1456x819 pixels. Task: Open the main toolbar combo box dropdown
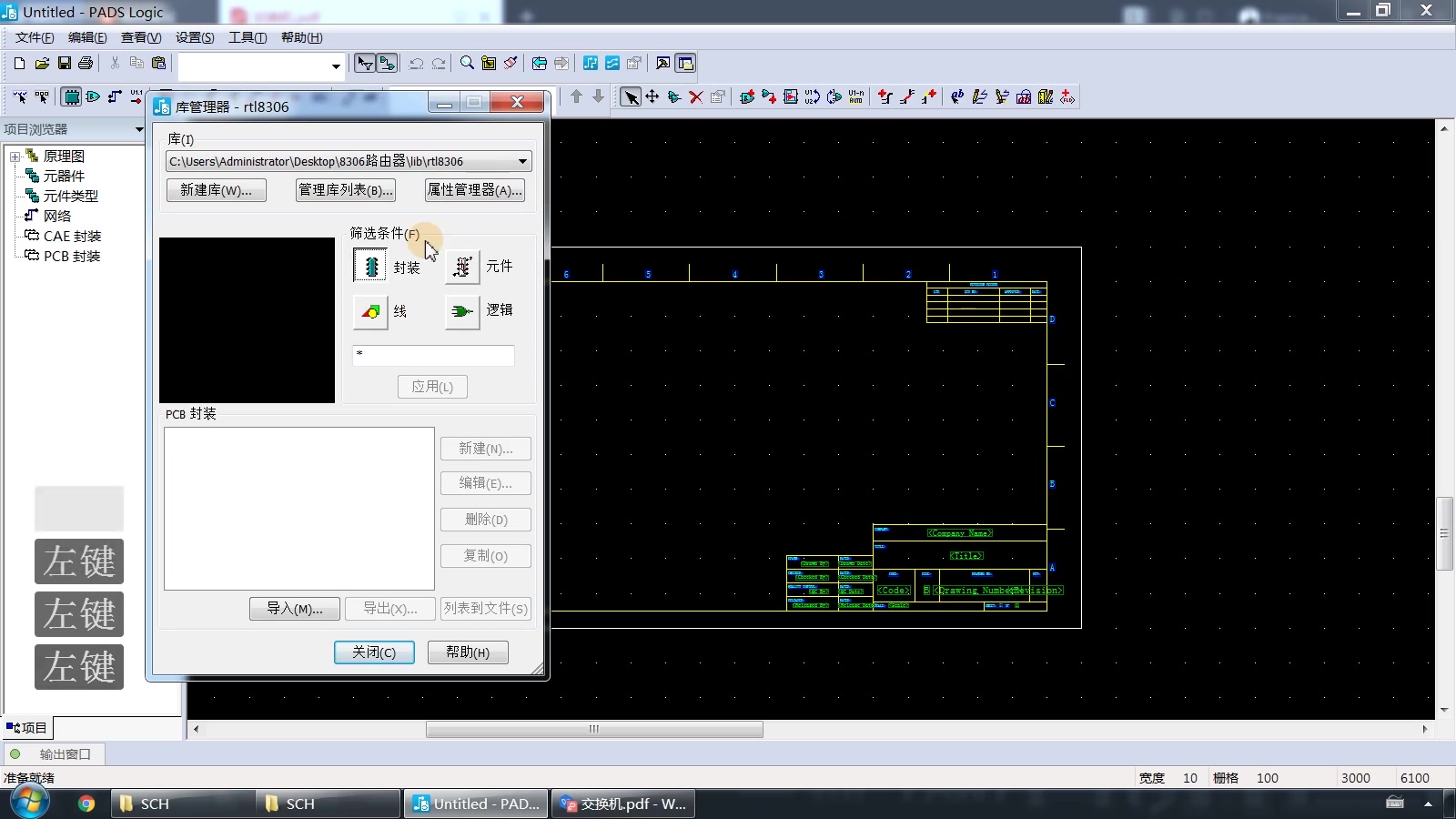(336, 66)
